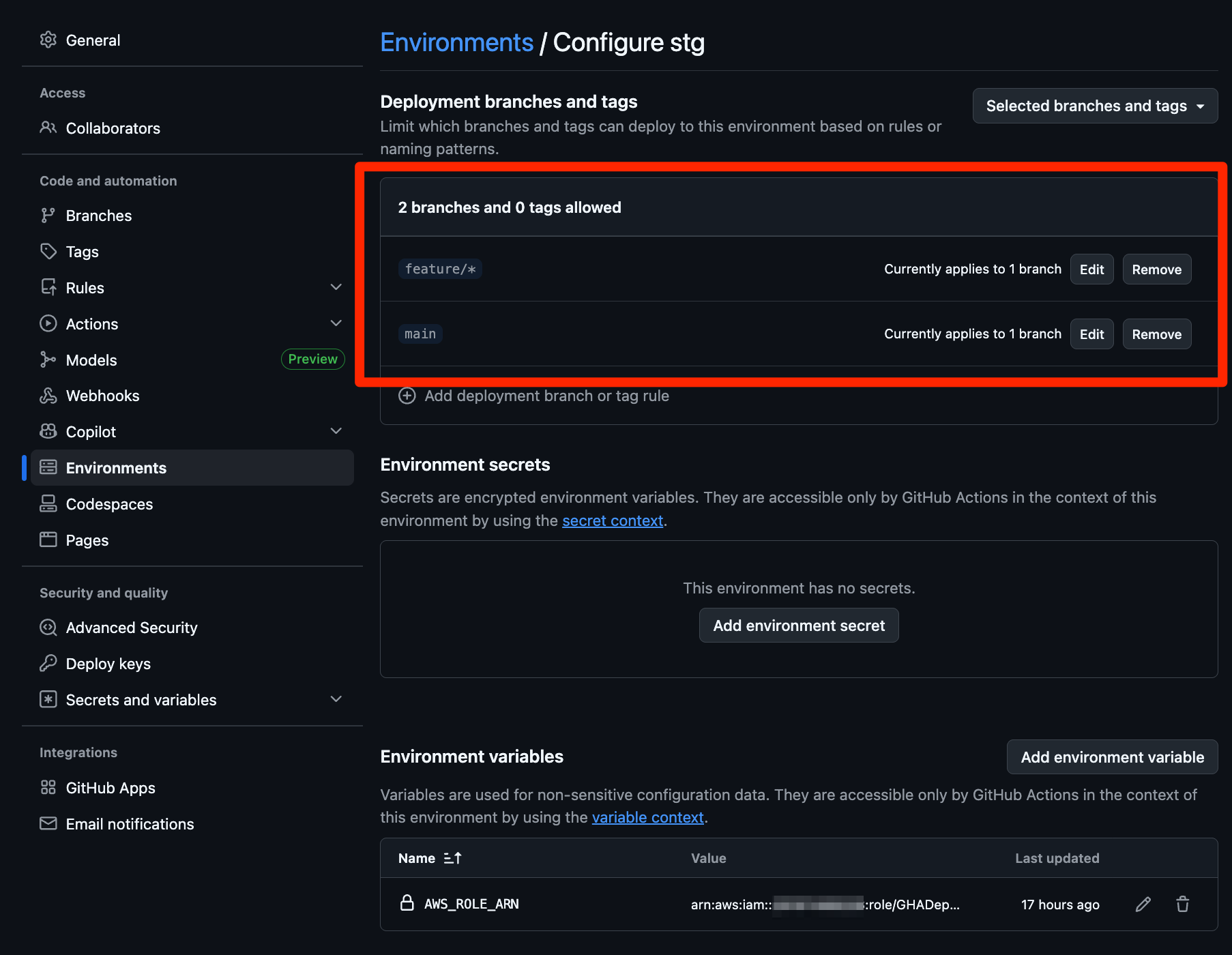Image resolution: width=1232 pixels, height=955 pixels.
Task: Open the variable context link
Action: 647,817
